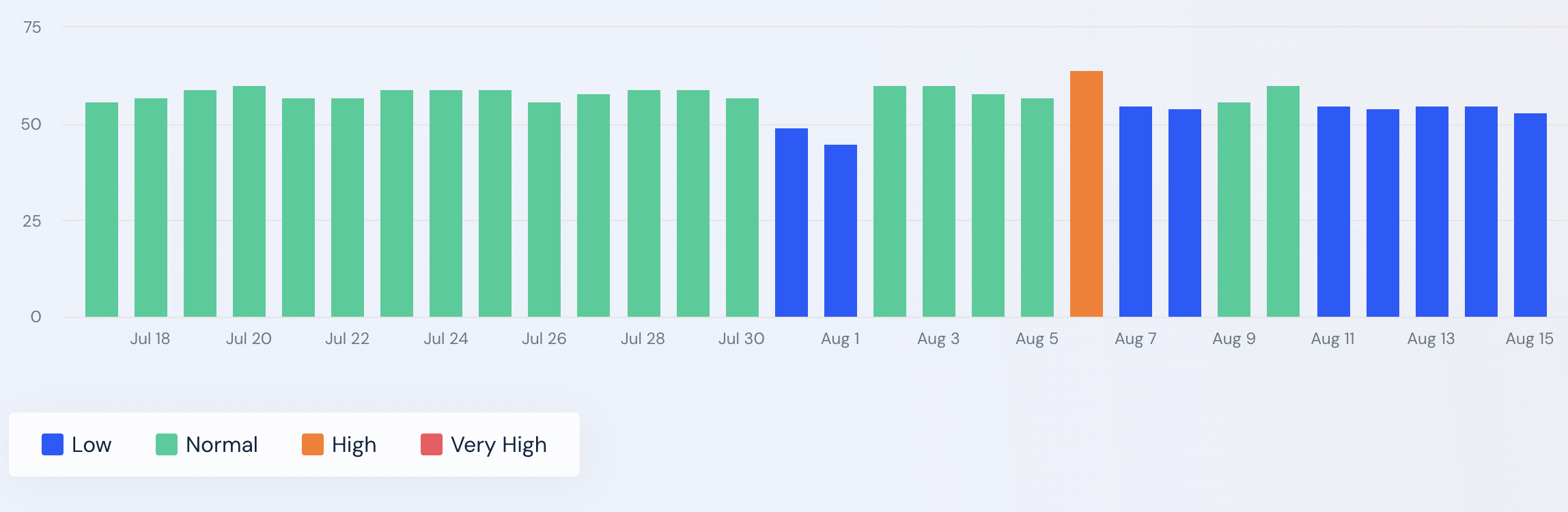Select the blue bar above Aug 7
This screenshot has width=1568, height=512.
tap(1136, 212)
